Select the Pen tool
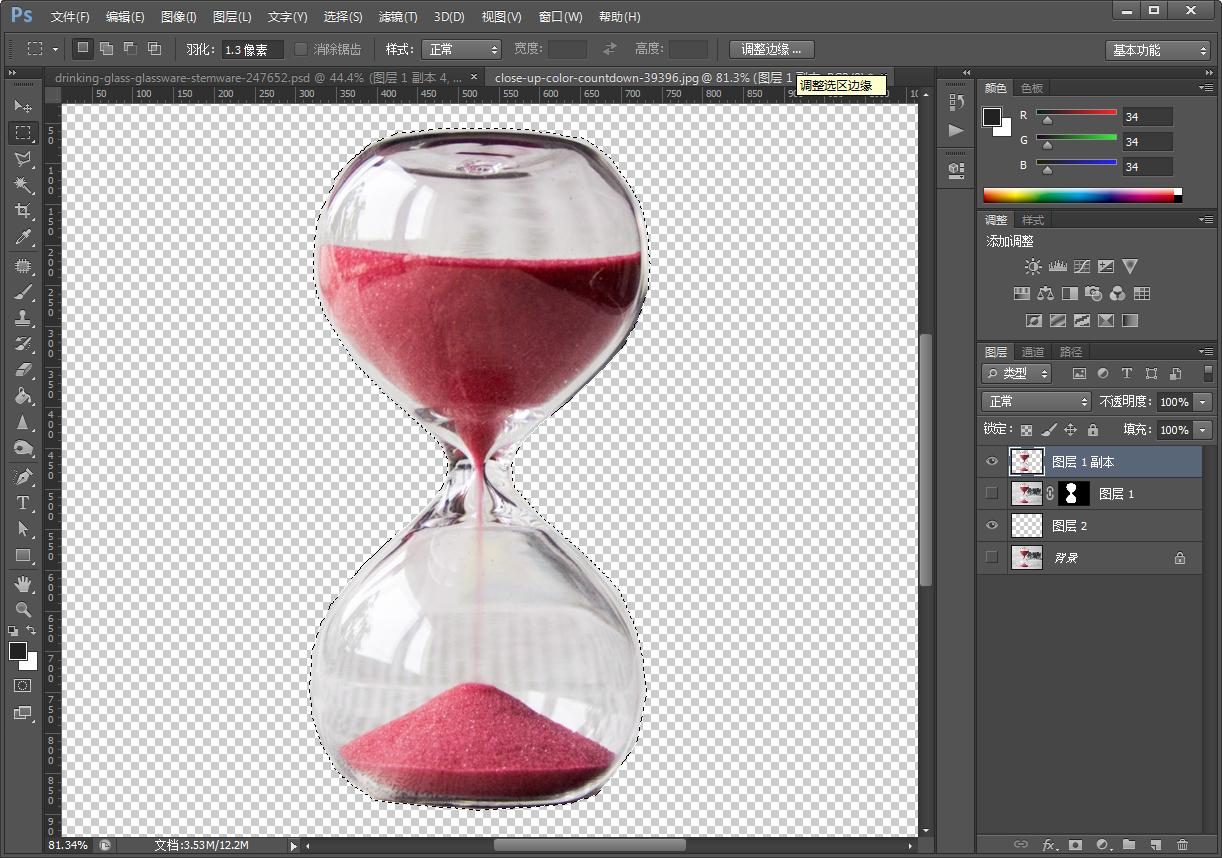This screenshot has width=1222, height=858. click(x=23, y=477)
